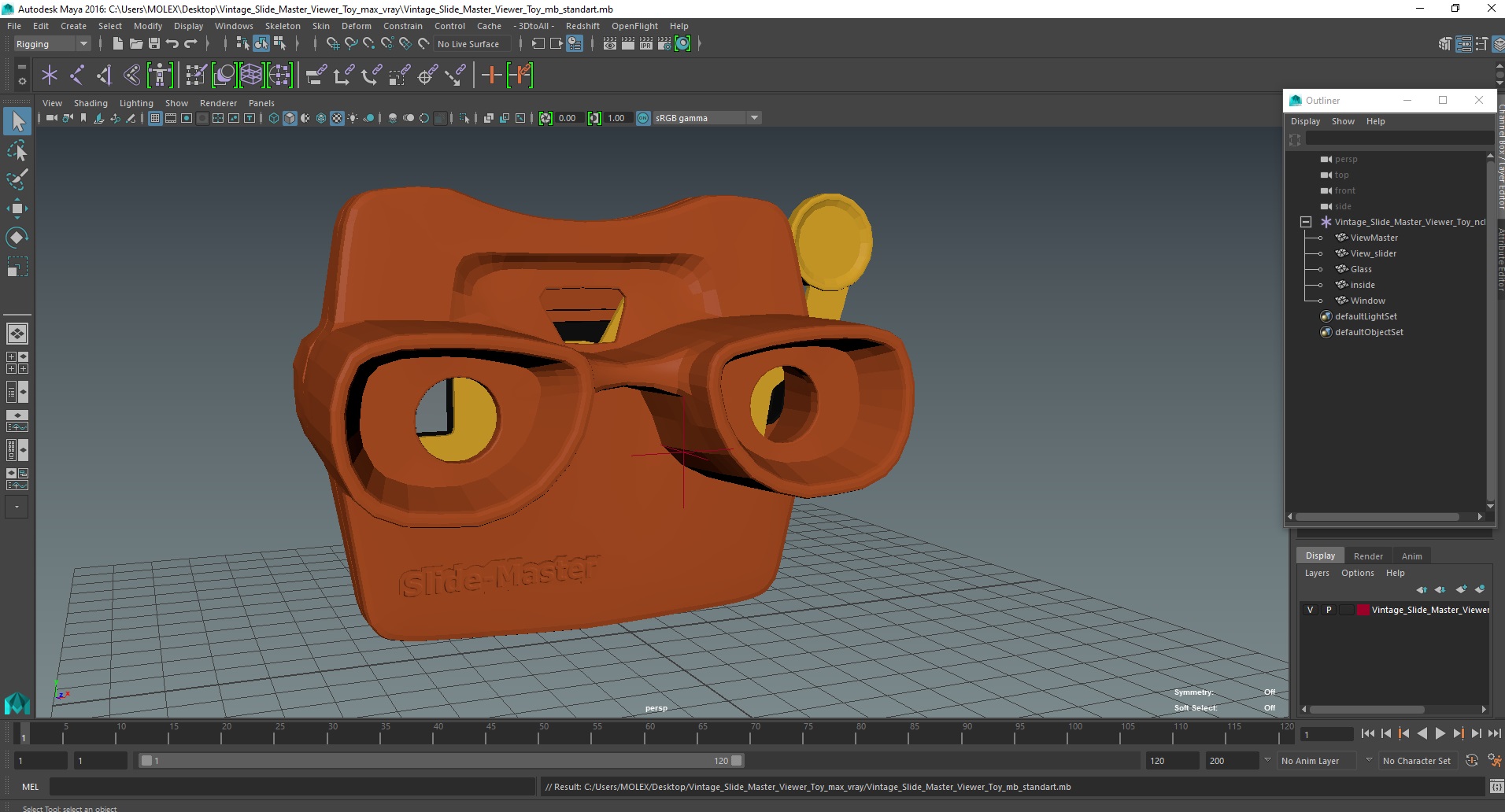1505x812 pixels.
Task: Open Outliner Show menu
Action: [x=1343, y=121]
